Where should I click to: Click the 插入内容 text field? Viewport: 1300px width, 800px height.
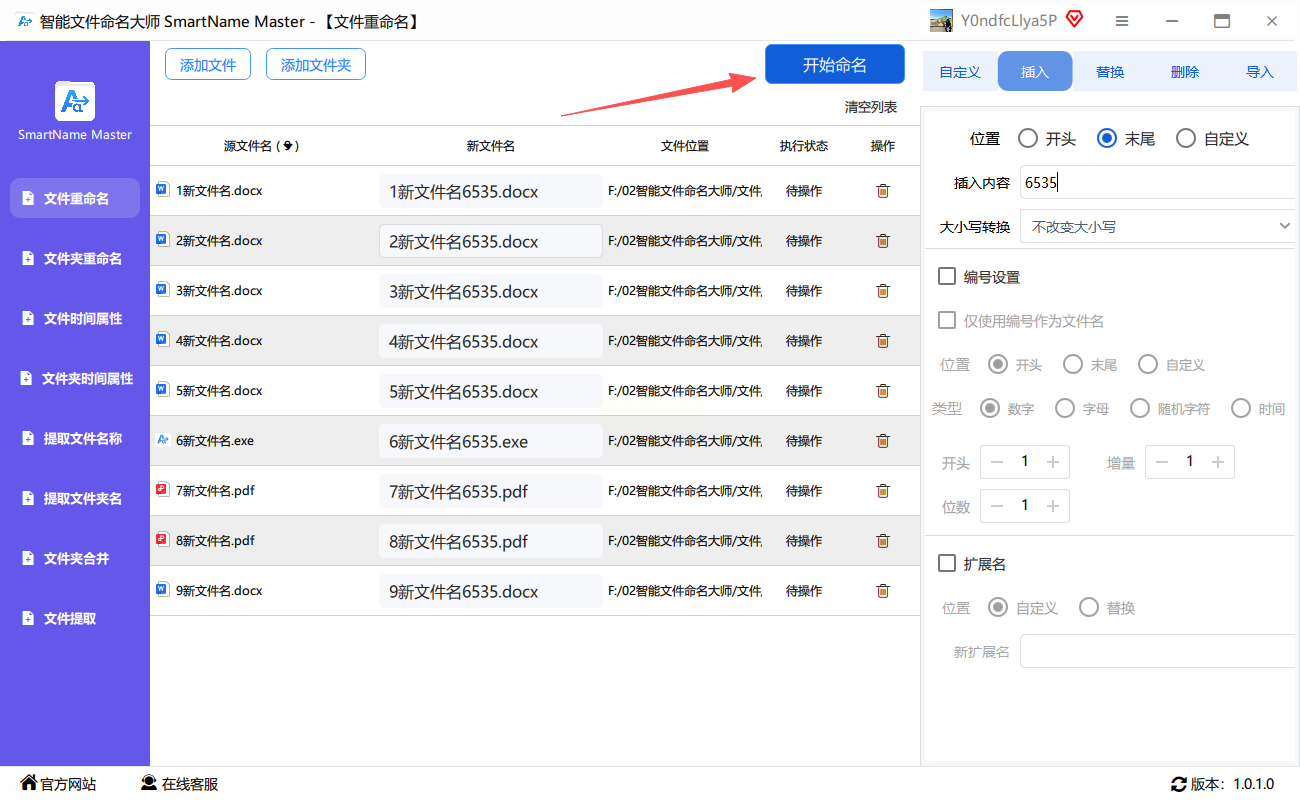[x=1155, y=183]
